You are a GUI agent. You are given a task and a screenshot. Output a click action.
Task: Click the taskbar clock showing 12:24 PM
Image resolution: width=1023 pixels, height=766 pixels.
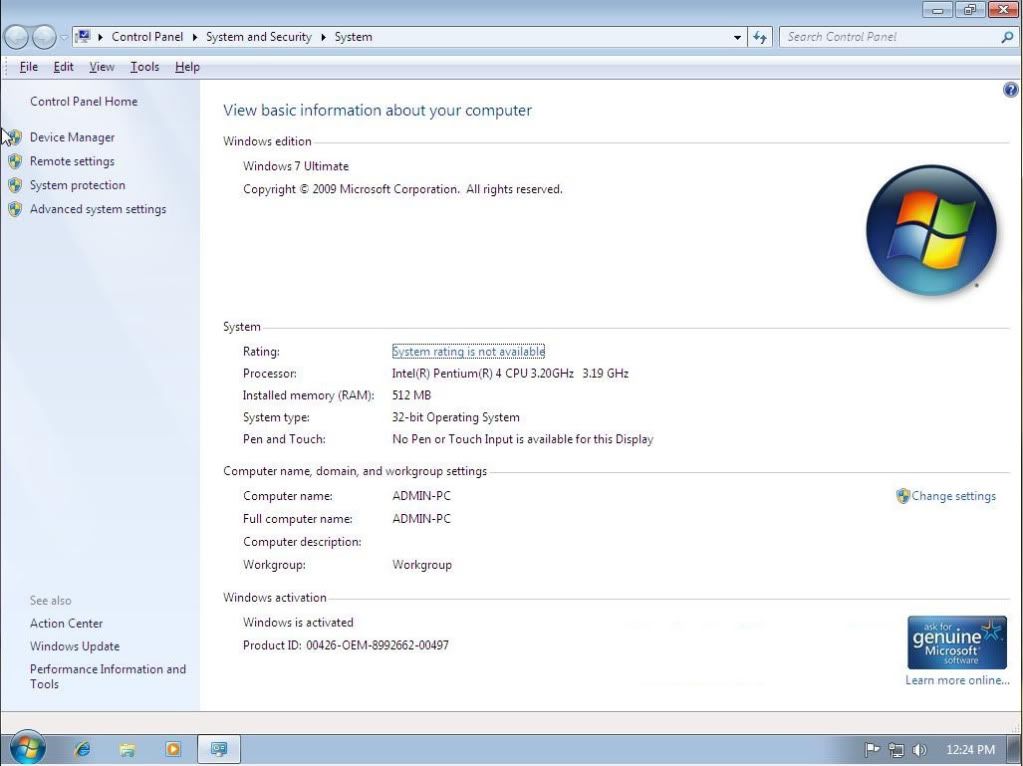click(970, 750)
